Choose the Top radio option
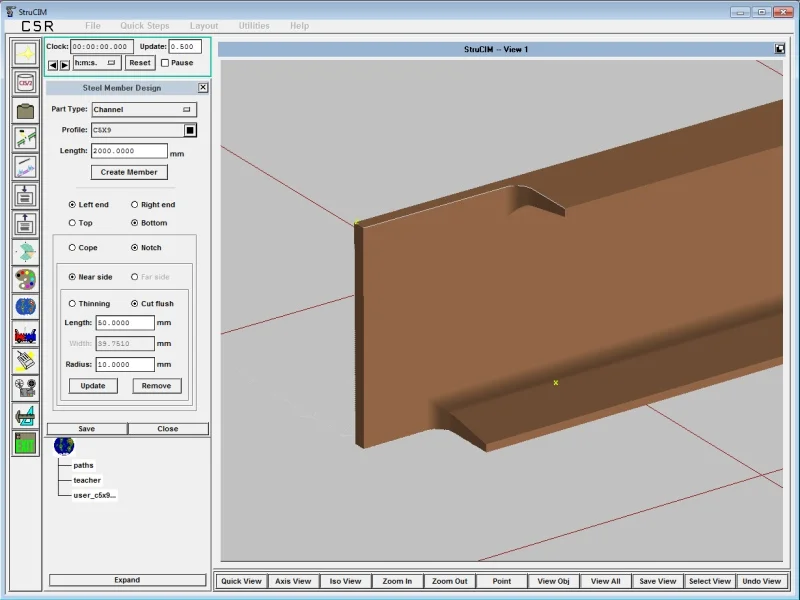The width and height of the screenshot is (800, 600). click(x=72, y=223)
